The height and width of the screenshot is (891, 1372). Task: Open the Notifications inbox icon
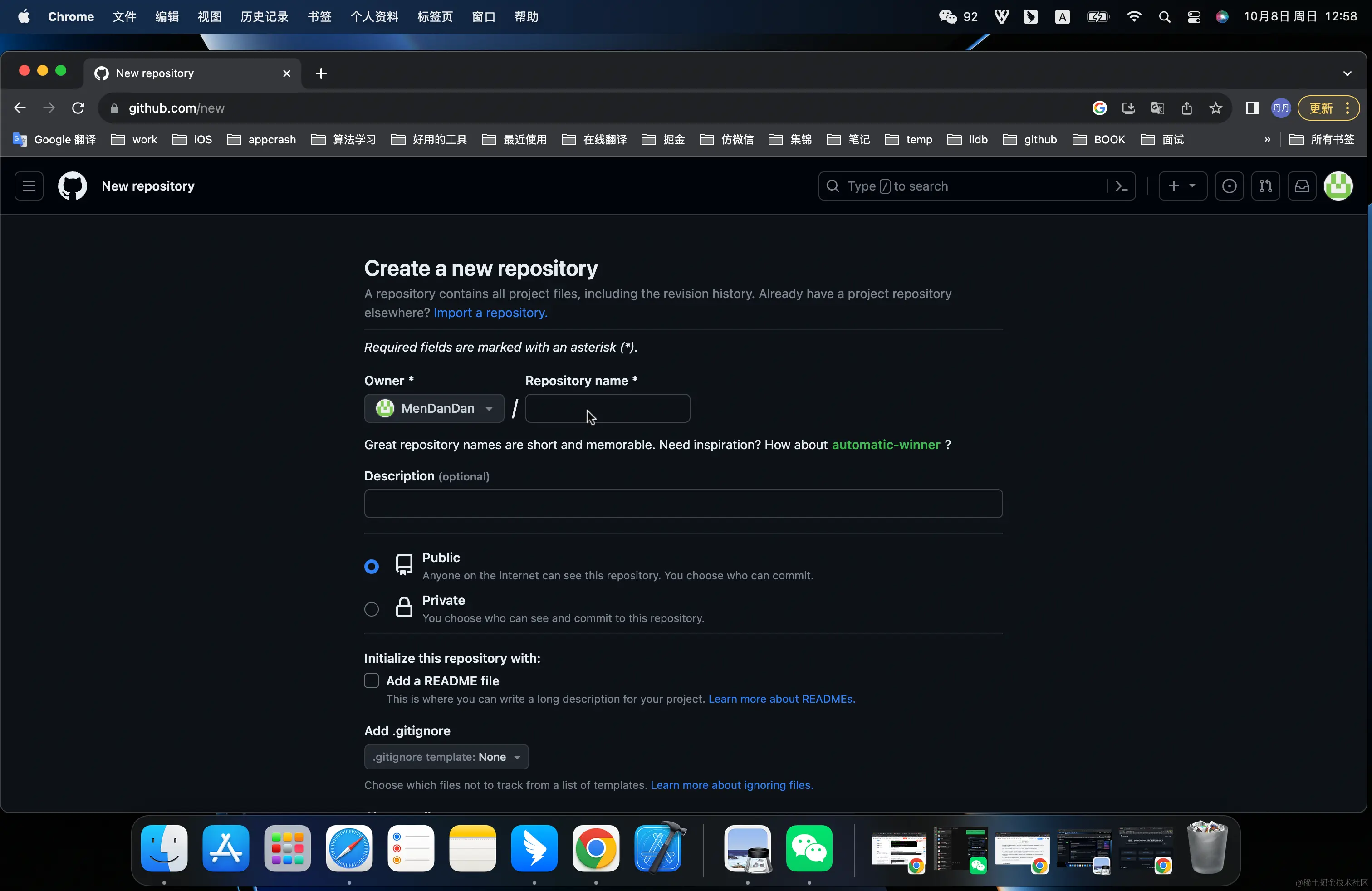[x=1302, y=186]
